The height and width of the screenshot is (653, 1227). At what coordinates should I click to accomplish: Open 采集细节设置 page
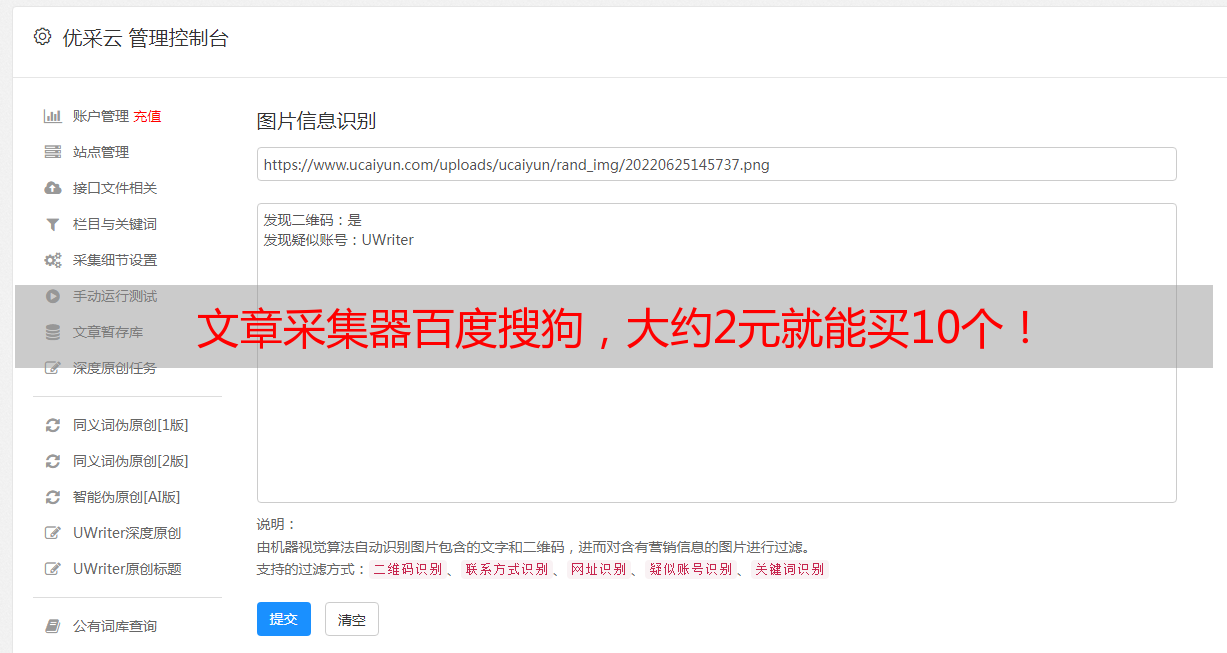pos(115,260)
